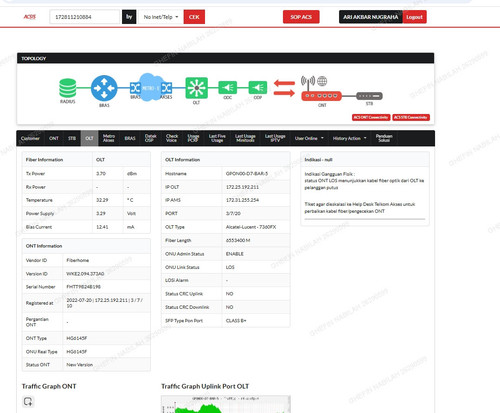Open the BRAS tab

[130, 138]
